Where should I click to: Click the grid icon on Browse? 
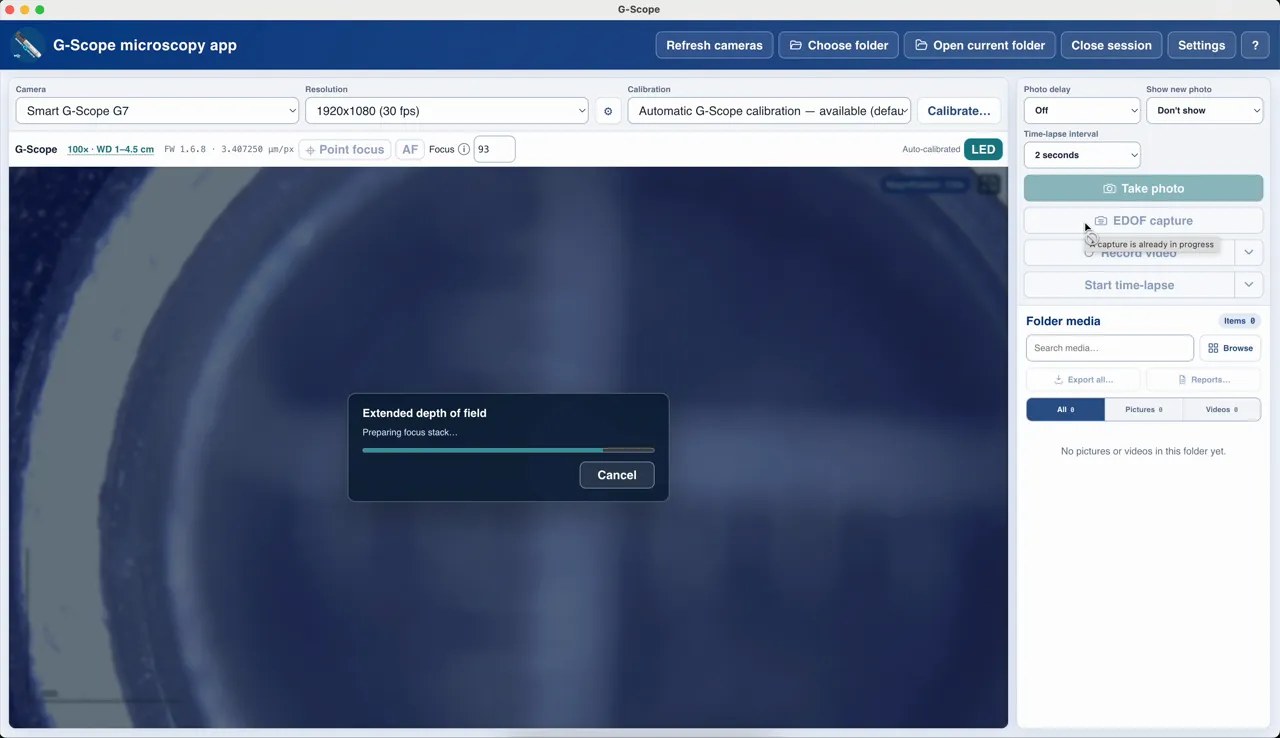click(1213, 348)
